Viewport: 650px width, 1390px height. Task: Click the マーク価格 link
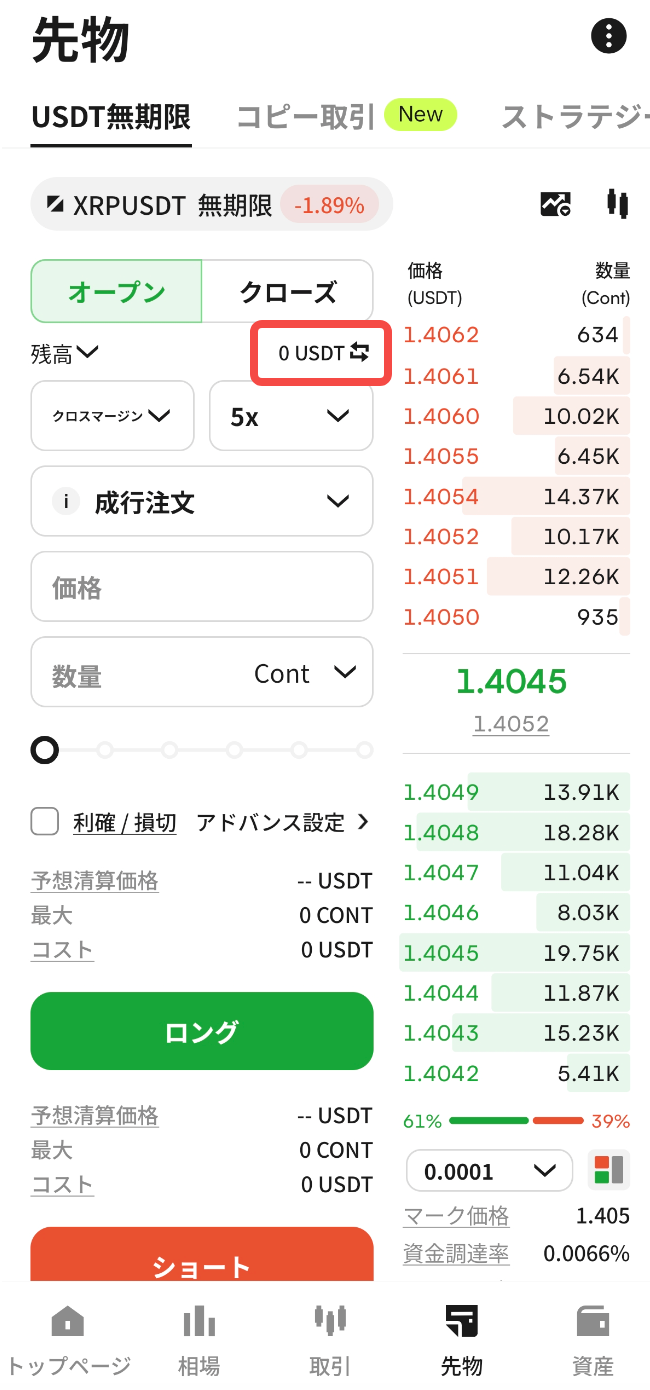tap(456, 1216)
